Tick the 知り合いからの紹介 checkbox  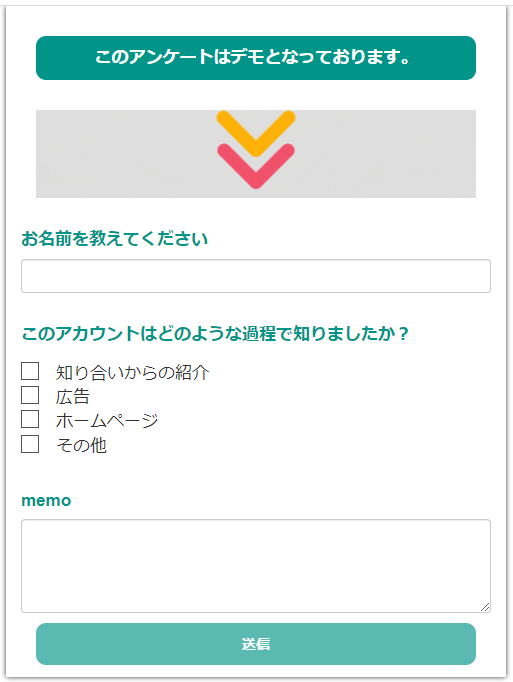[x=30, y=371]
